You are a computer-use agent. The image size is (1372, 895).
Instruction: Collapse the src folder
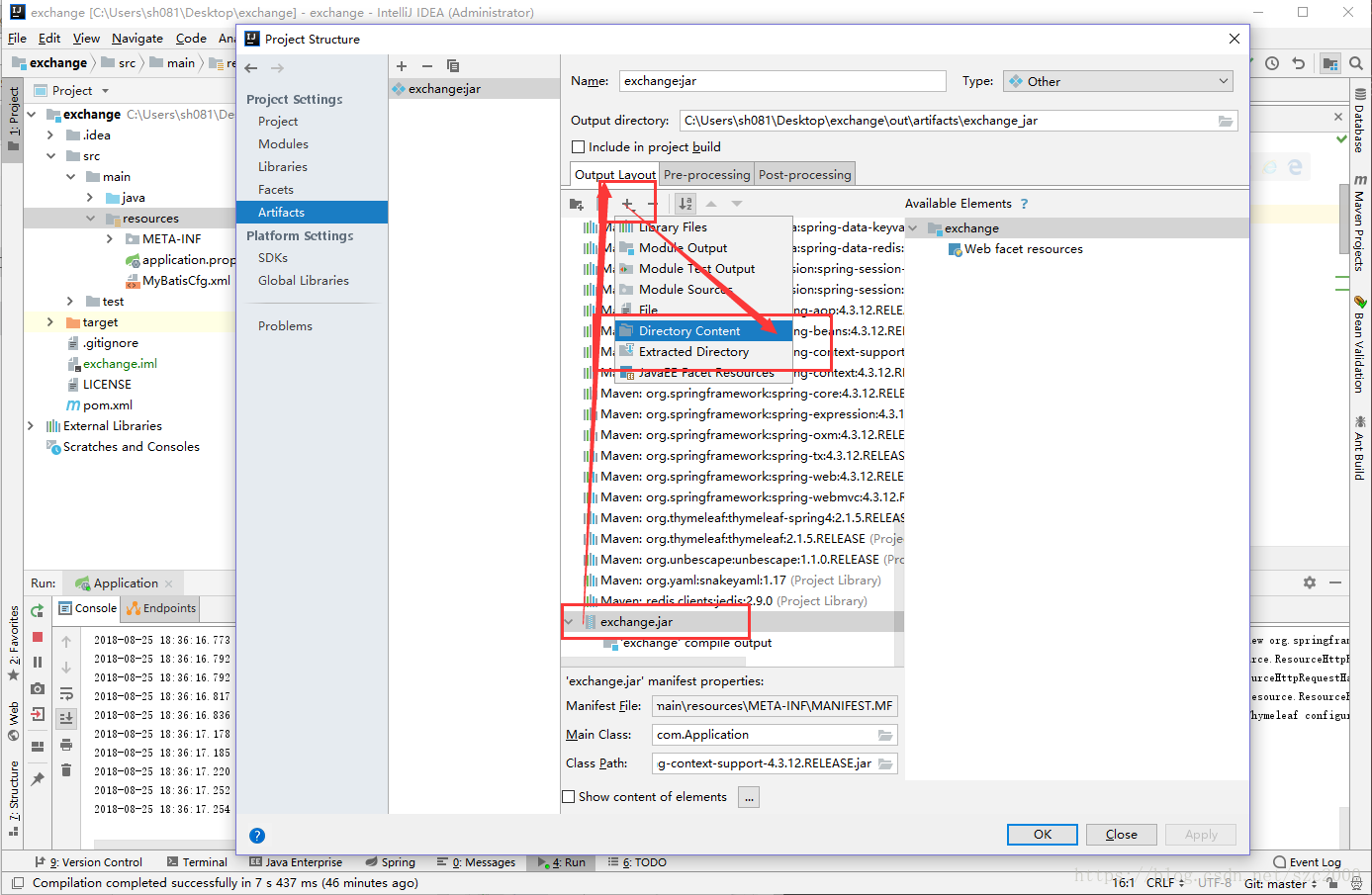[50, 156]
